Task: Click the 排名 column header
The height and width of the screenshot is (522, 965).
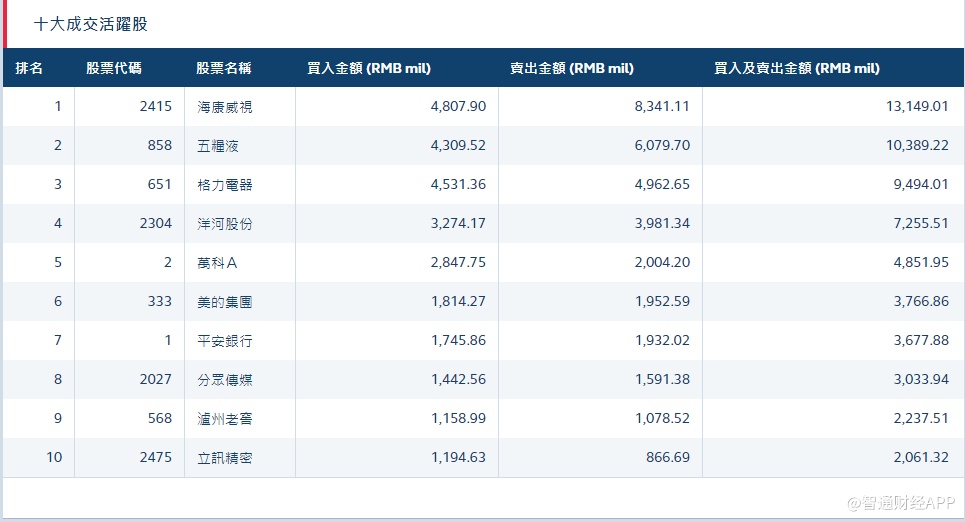Action: pyautogui.click(x=29, y=68)
